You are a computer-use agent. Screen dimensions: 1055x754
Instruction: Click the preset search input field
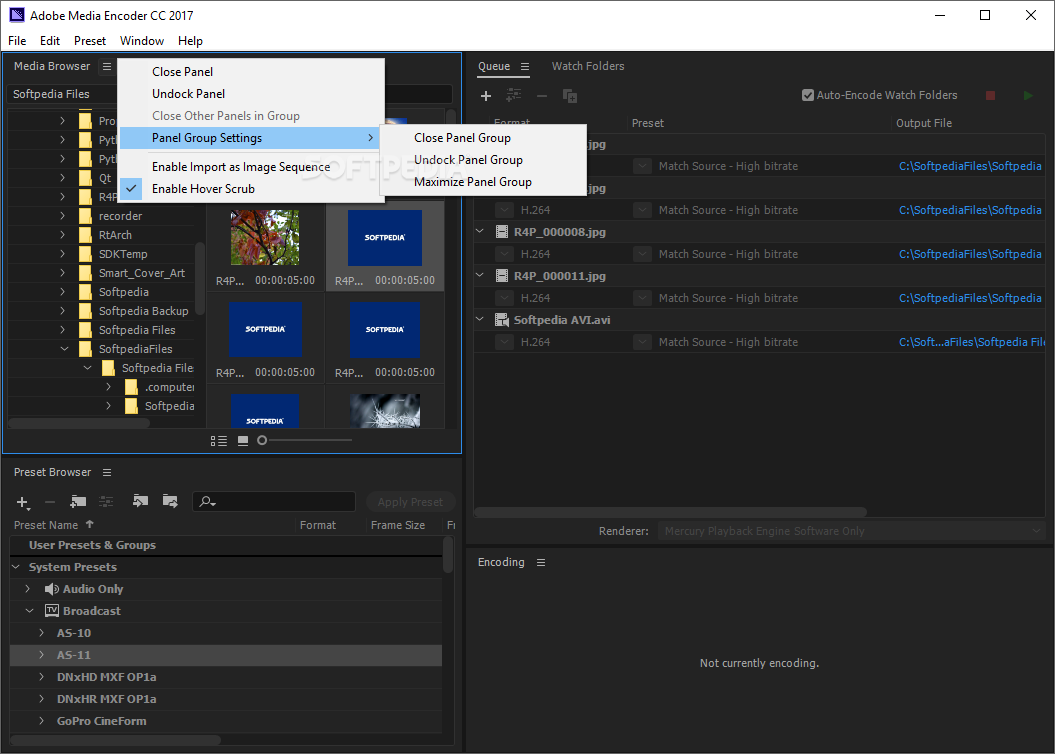click(x=274, y=502)
